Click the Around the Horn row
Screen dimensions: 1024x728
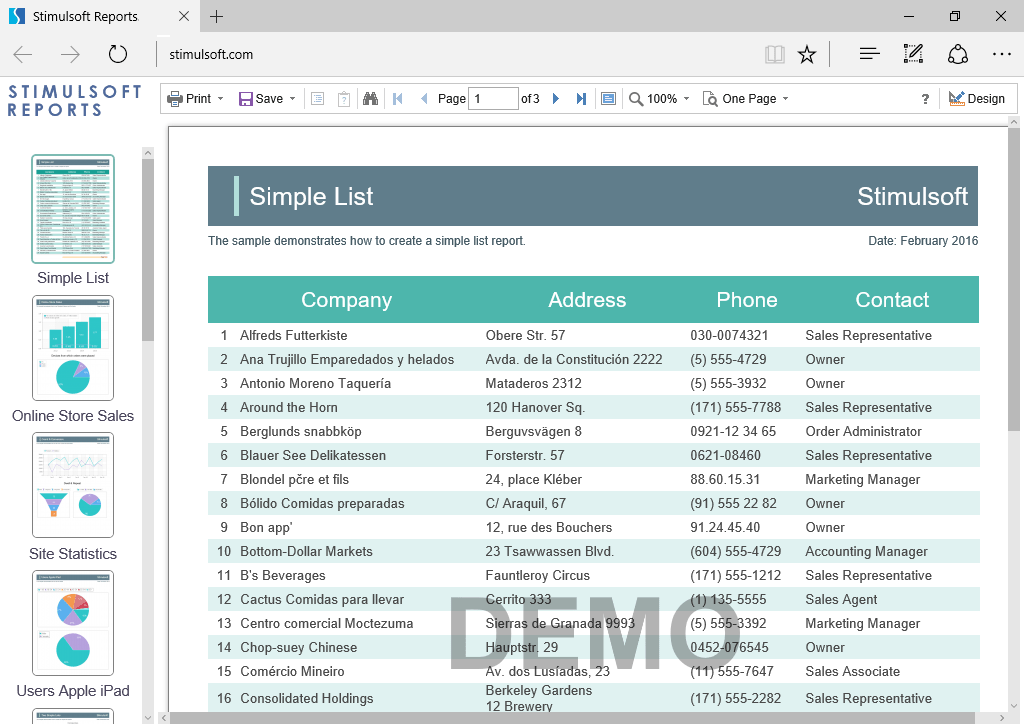594,407
